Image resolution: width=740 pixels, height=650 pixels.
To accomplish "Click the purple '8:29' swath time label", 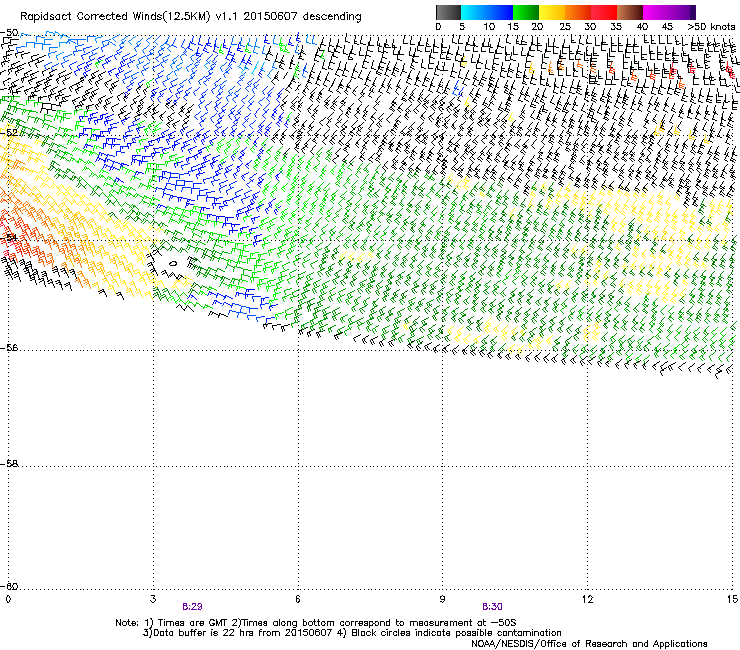I will [x=192, y=607].
